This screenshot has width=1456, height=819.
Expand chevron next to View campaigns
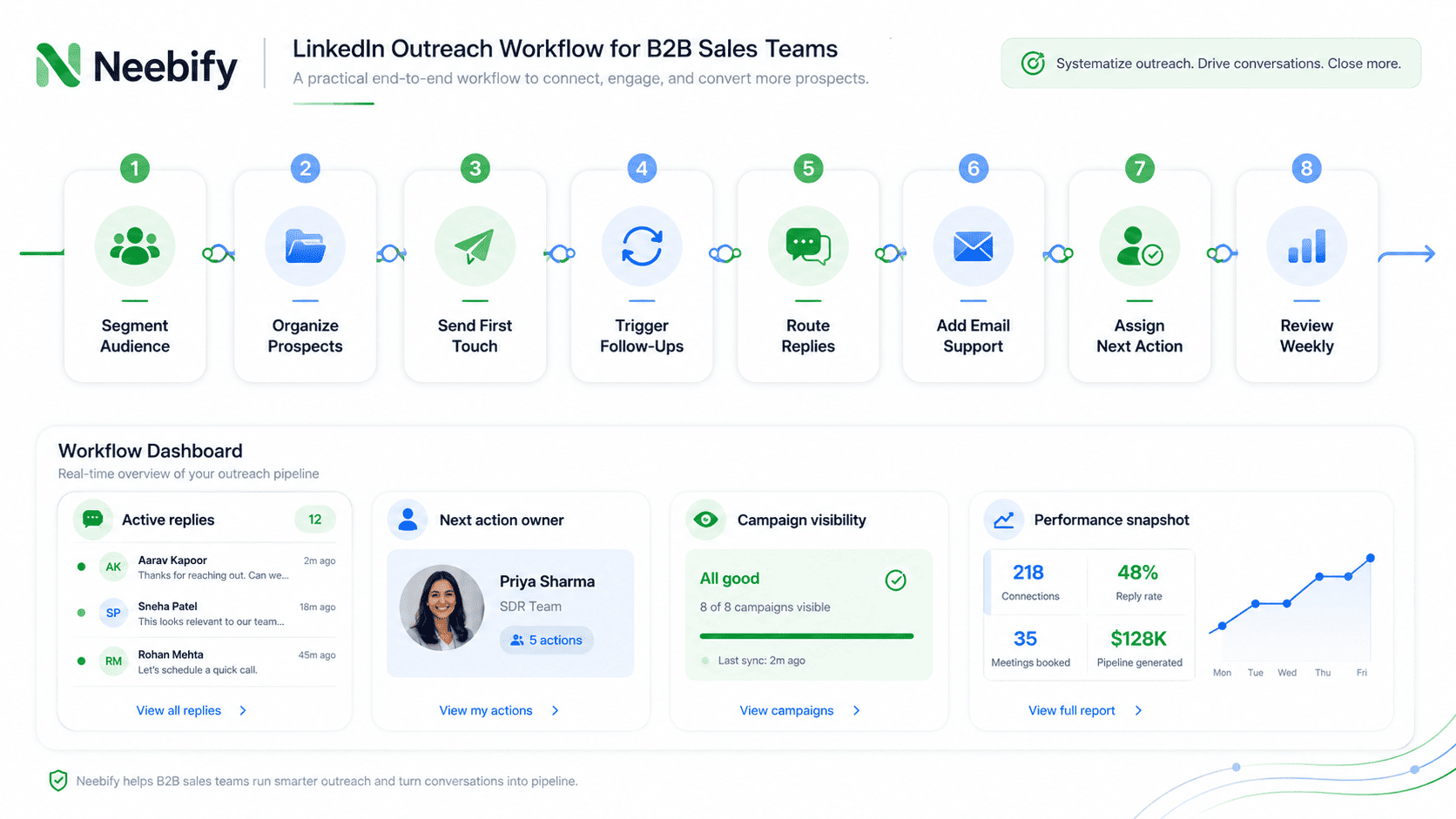857,710
